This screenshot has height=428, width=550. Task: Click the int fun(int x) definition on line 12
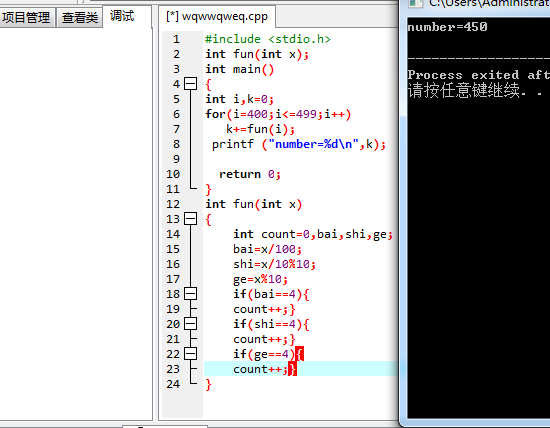pyautogui.click(x=254, y=204)
